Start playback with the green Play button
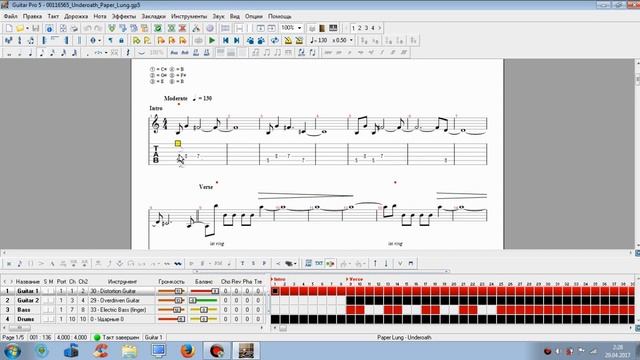The image size is (640, 360). [212, 40]
